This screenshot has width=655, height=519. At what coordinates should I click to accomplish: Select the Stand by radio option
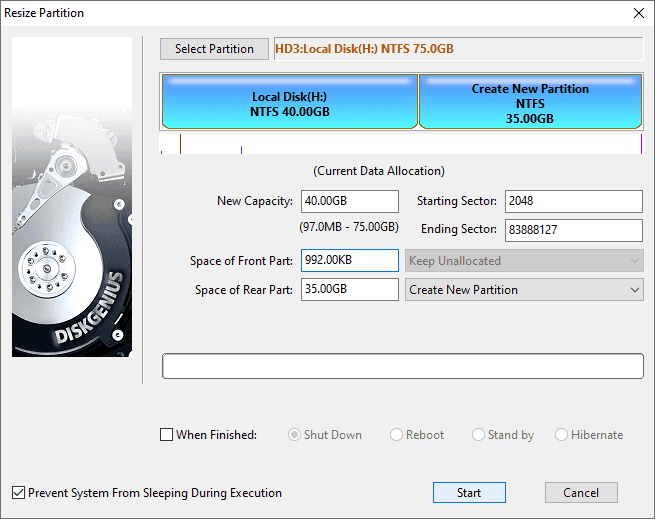point(480,435)
